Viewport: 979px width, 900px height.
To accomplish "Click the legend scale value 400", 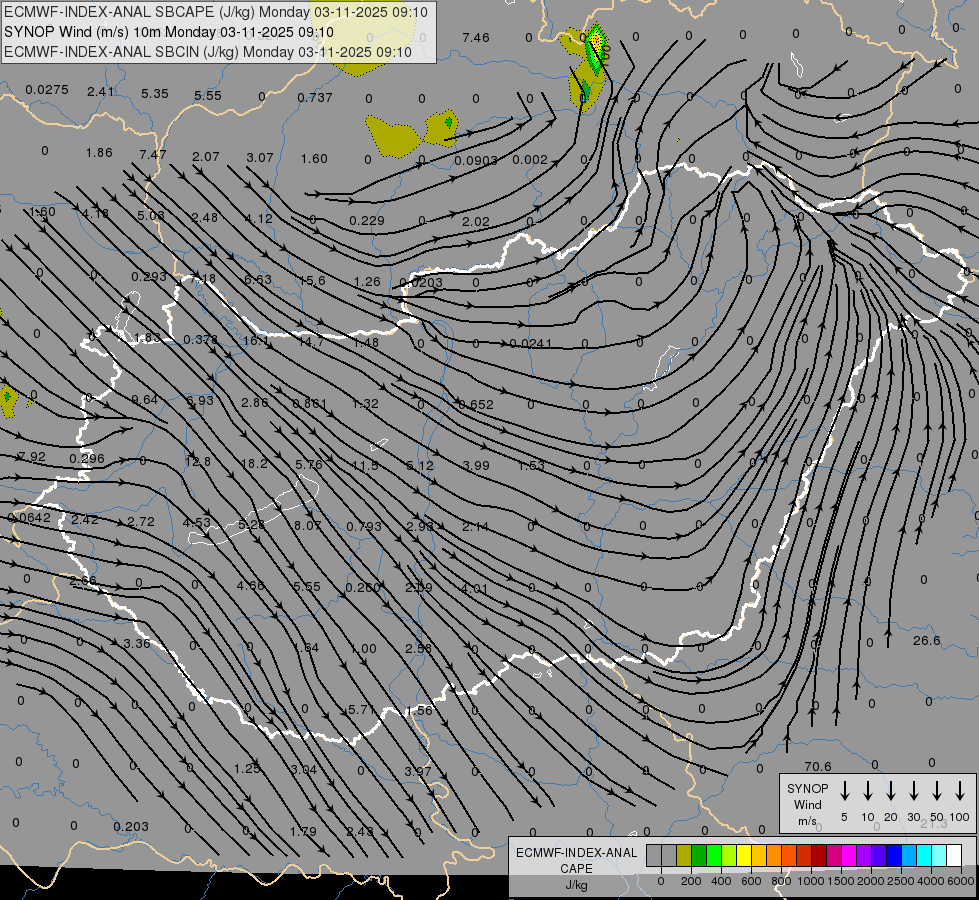I will 721,881.
